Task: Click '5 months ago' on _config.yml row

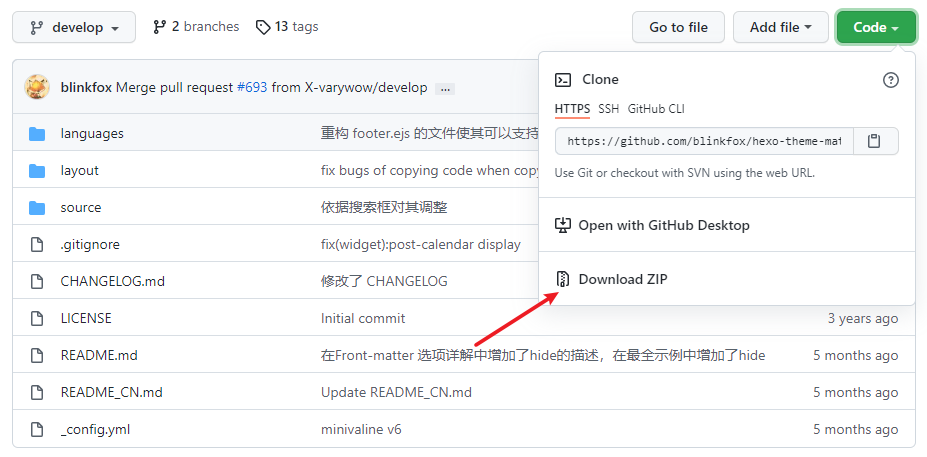Action: 855,429
